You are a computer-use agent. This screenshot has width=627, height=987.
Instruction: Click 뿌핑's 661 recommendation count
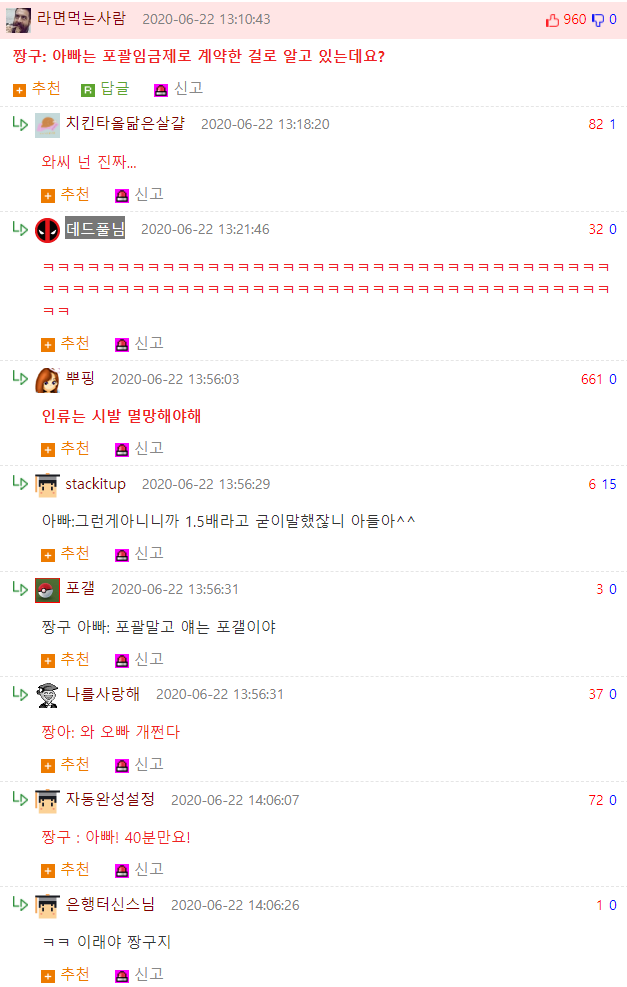point(592,379)
